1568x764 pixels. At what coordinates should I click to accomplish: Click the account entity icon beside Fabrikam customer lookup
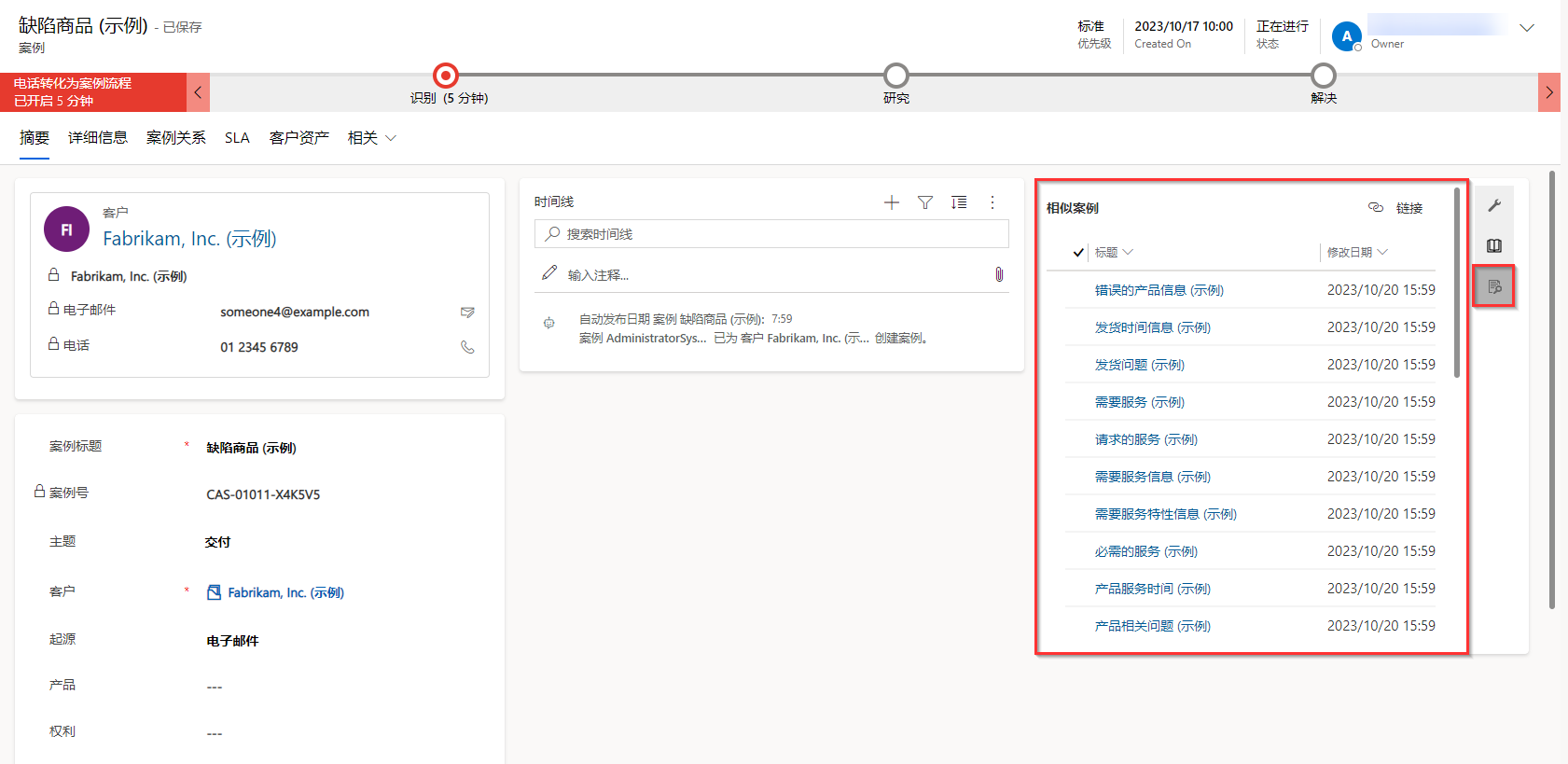[x=215, y=592]
